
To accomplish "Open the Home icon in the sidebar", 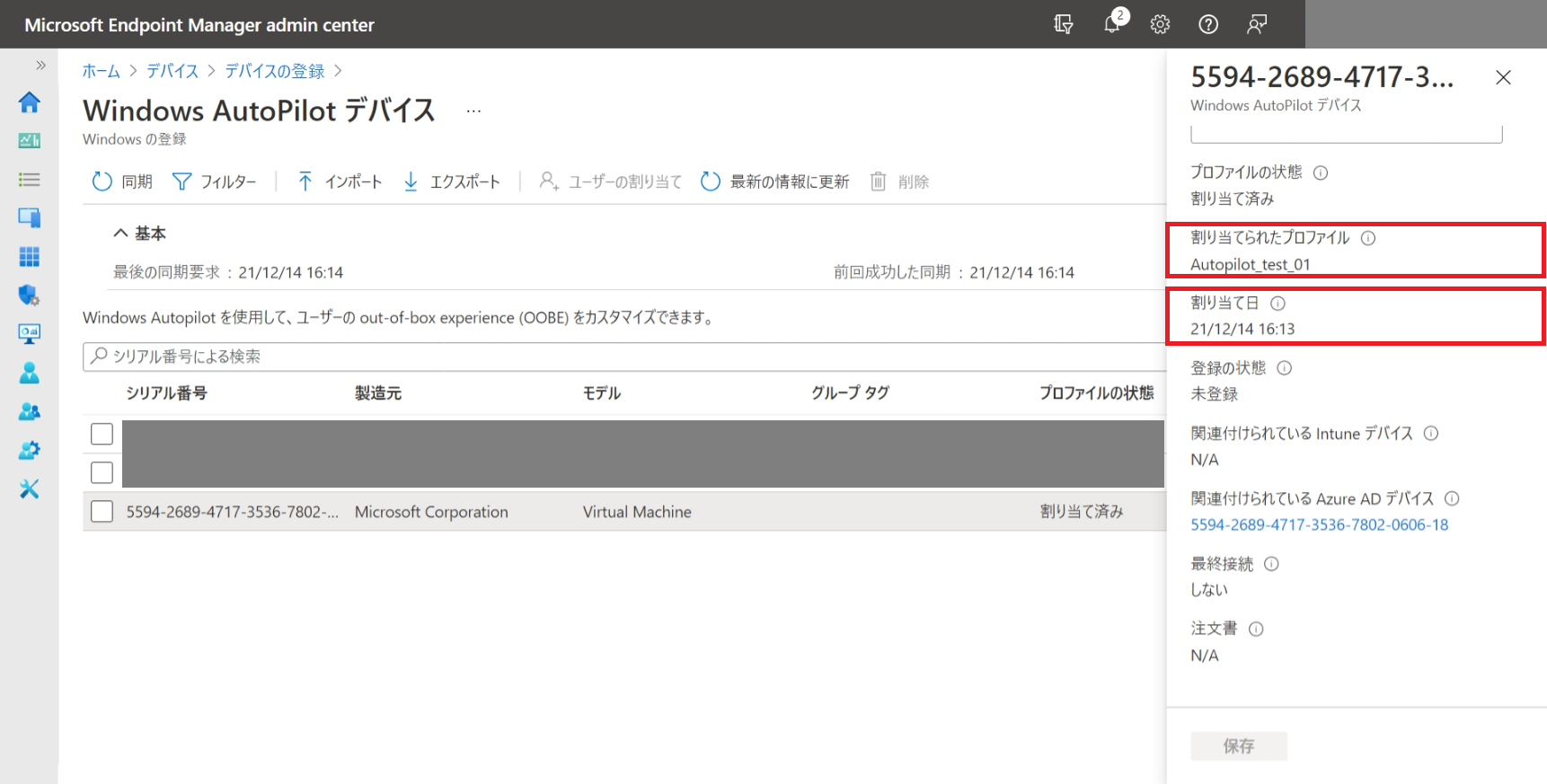I will [29, 102].
